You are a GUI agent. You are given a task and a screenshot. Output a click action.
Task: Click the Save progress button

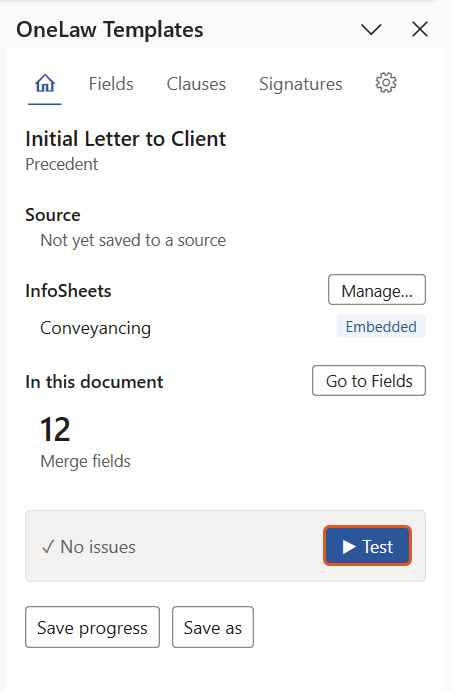pyautogui.click(x=93, y=627)
